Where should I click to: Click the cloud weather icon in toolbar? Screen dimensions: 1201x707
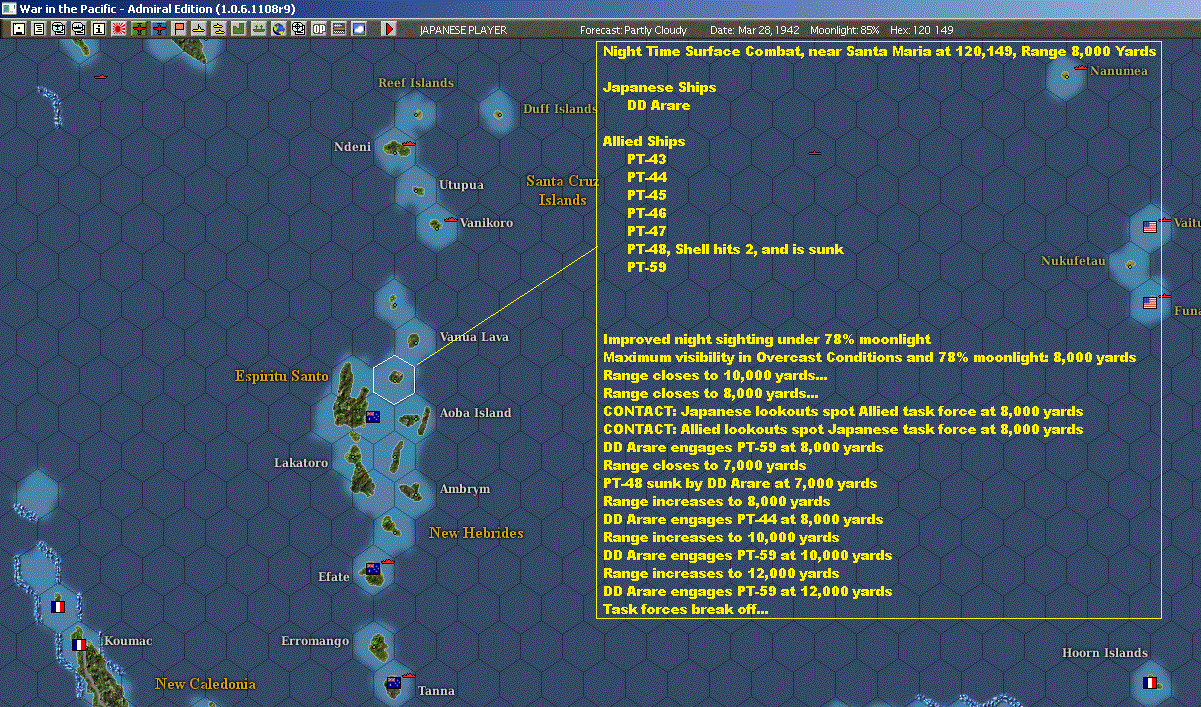click(x=359, y=30)
